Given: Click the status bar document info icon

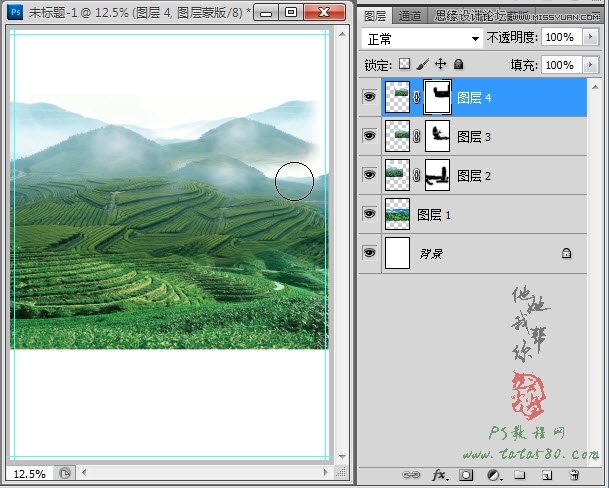Looking at the screenshot, I should tap(64, 473).
